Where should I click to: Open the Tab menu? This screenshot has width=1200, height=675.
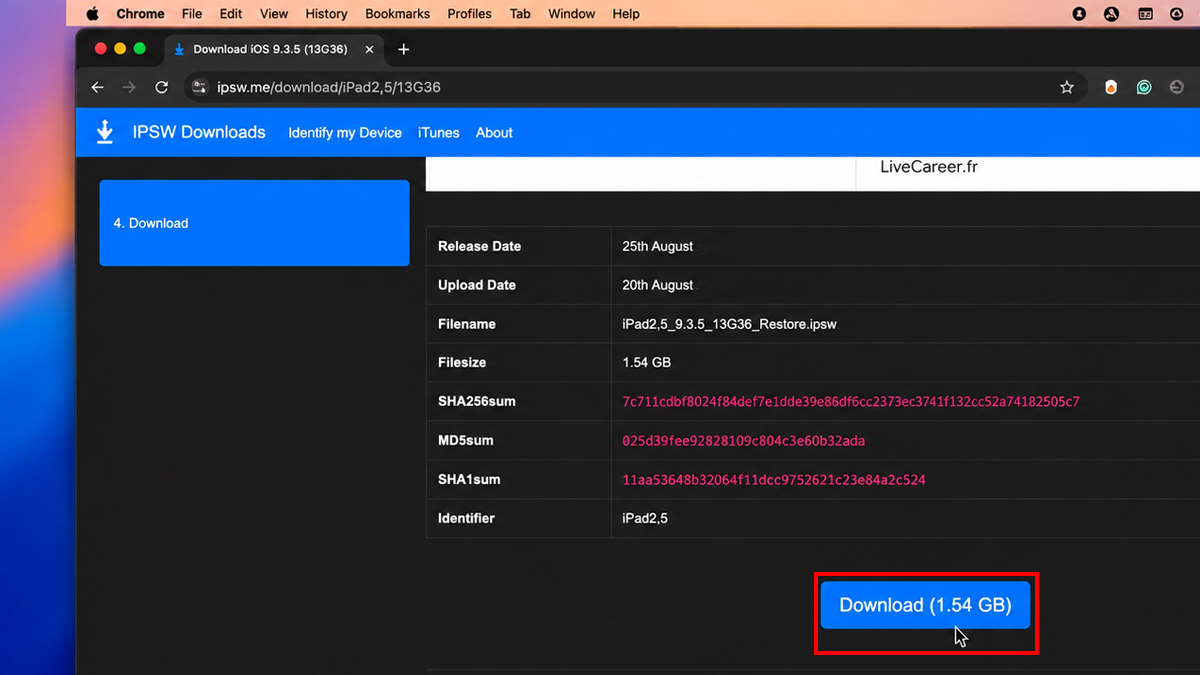tap(520, 14)
